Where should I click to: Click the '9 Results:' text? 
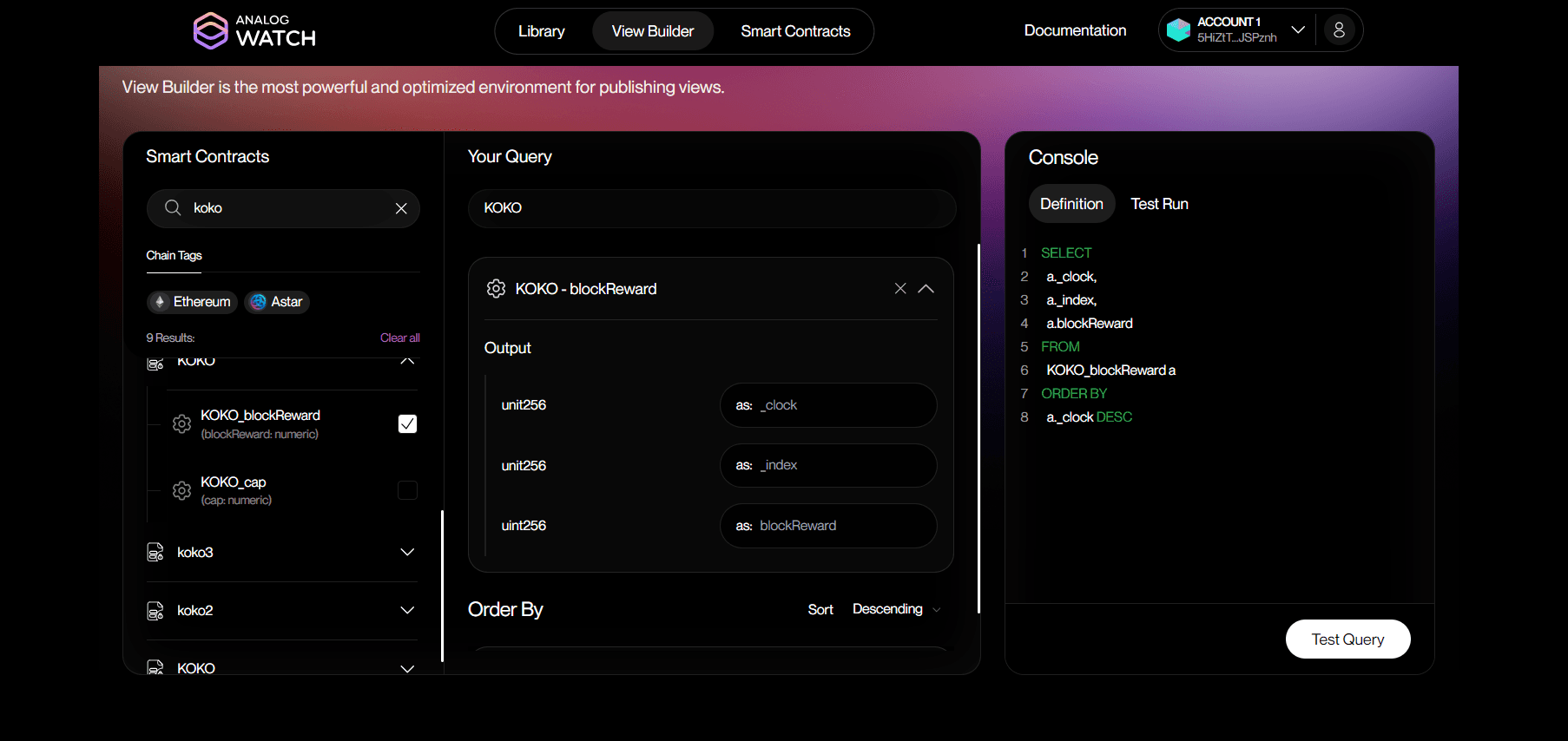[x=170, y=338]
